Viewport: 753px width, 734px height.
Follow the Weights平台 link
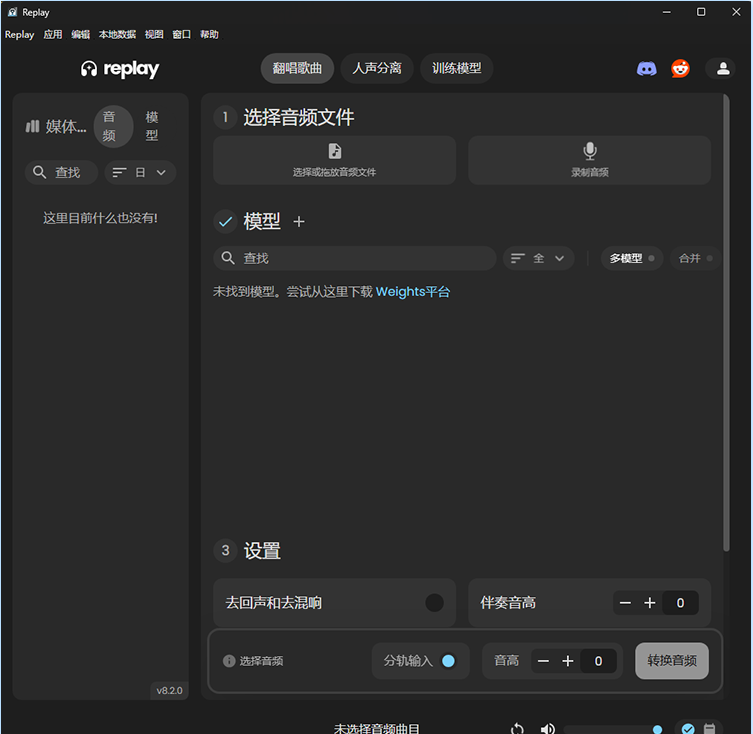(x=413, y=292)
